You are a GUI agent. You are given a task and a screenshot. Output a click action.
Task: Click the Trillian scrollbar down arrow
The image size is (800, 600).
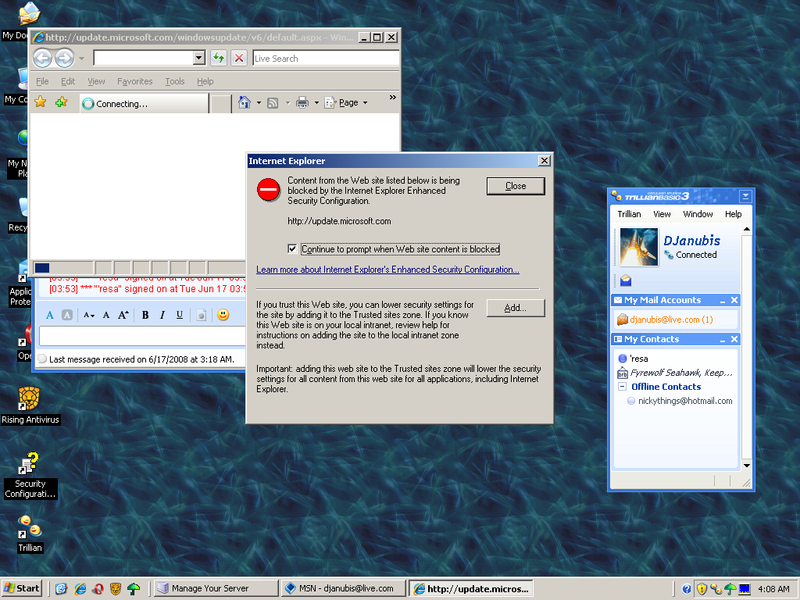pyautogui.click(x=746, y=465)
